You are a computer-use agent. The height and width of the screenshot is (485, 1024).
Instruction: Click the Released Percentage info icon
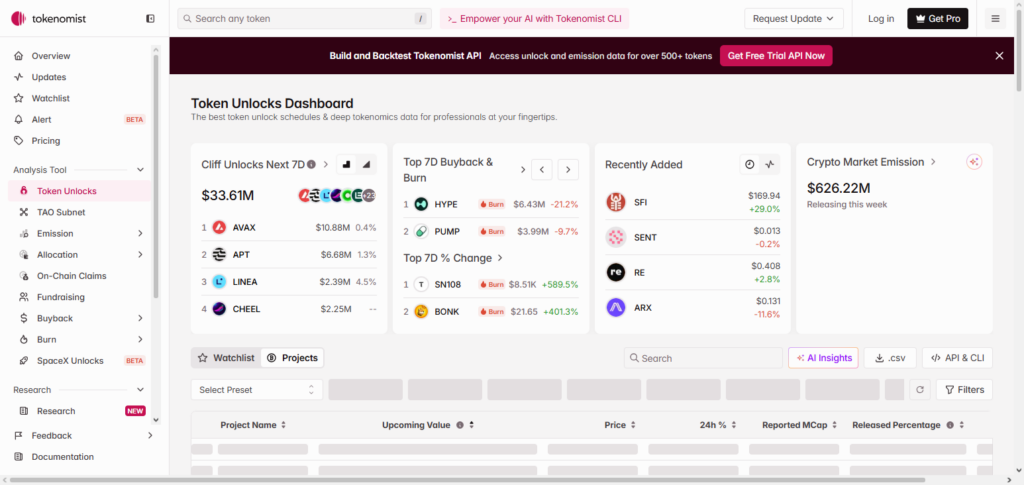950,425
